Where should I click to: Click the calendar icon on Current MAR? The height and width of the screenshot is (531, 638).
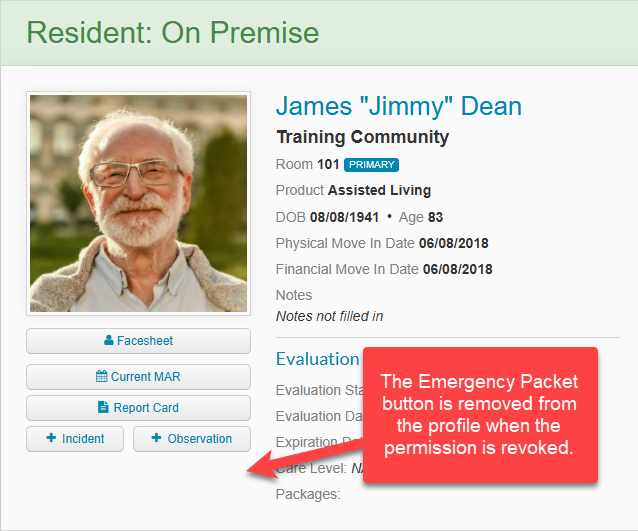pyautogui.click(x=101, y=376)
